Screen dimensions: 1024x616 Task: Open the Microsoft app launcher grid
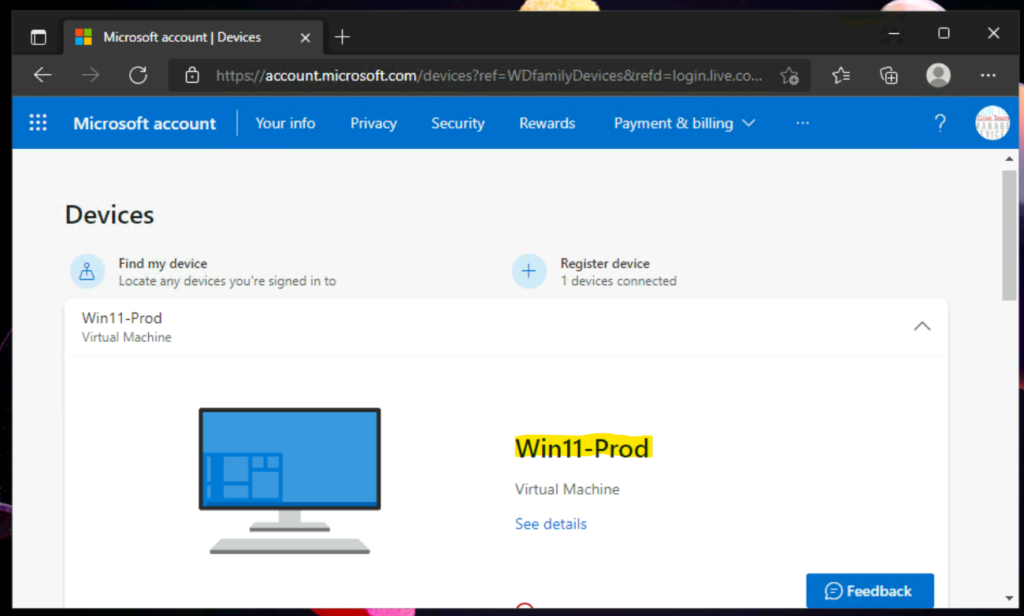coord(38,123)
